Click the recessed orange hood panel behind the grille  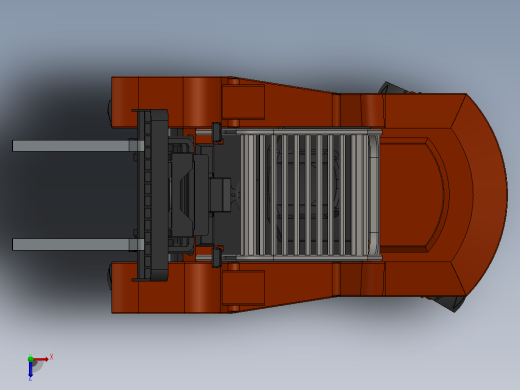click(412, 195)
